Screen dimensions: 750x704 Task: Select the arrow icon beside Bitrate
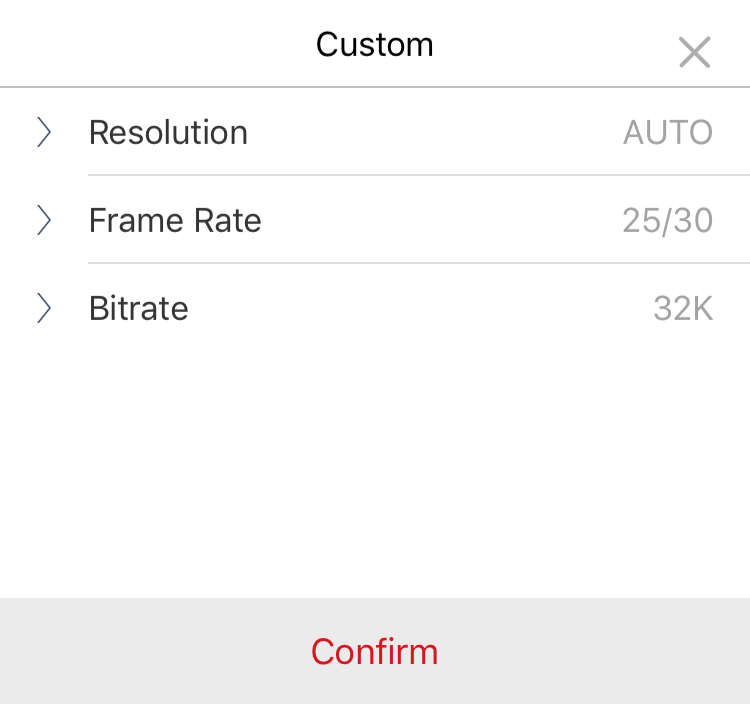pyautogui.click(x=44, y=308)
